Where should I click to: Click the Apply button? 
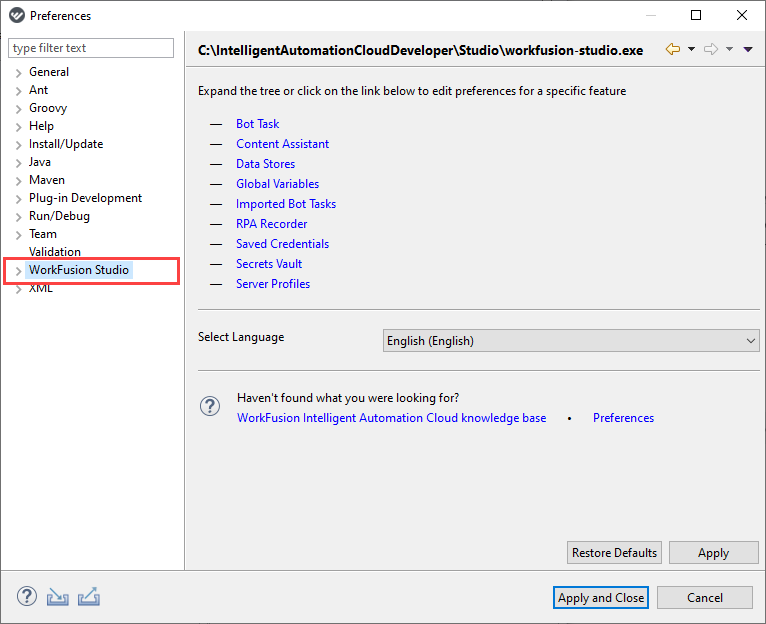[714, 553]
